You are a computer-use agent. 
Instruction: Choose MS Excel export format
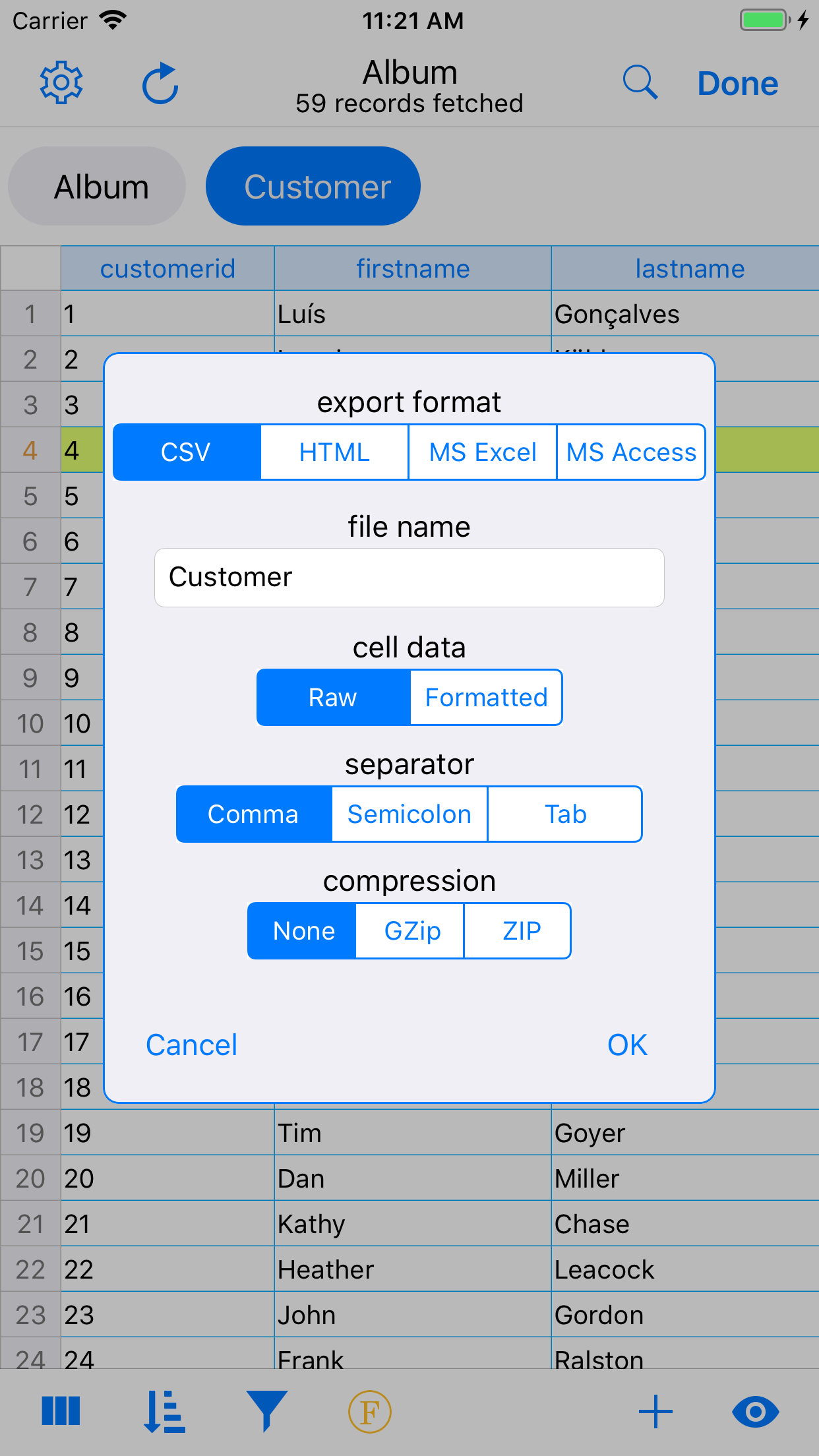coord(482,452)
